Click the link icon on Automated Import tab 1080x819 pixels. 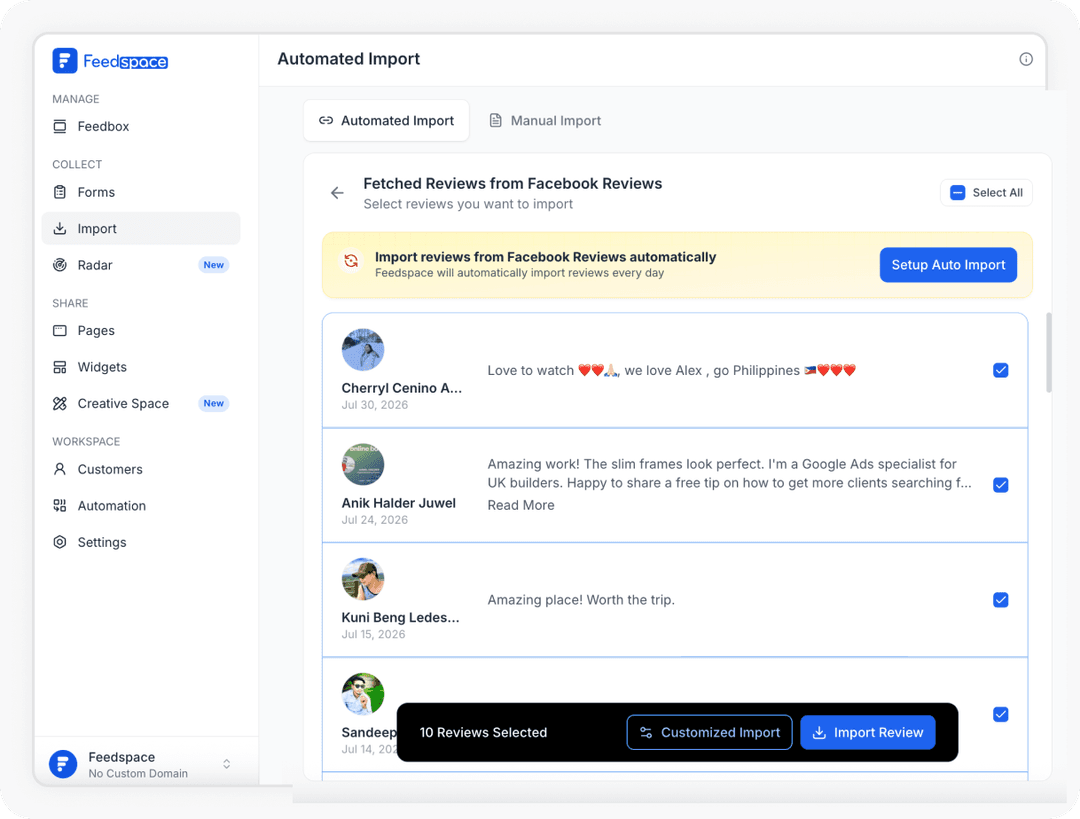point(326,121)
